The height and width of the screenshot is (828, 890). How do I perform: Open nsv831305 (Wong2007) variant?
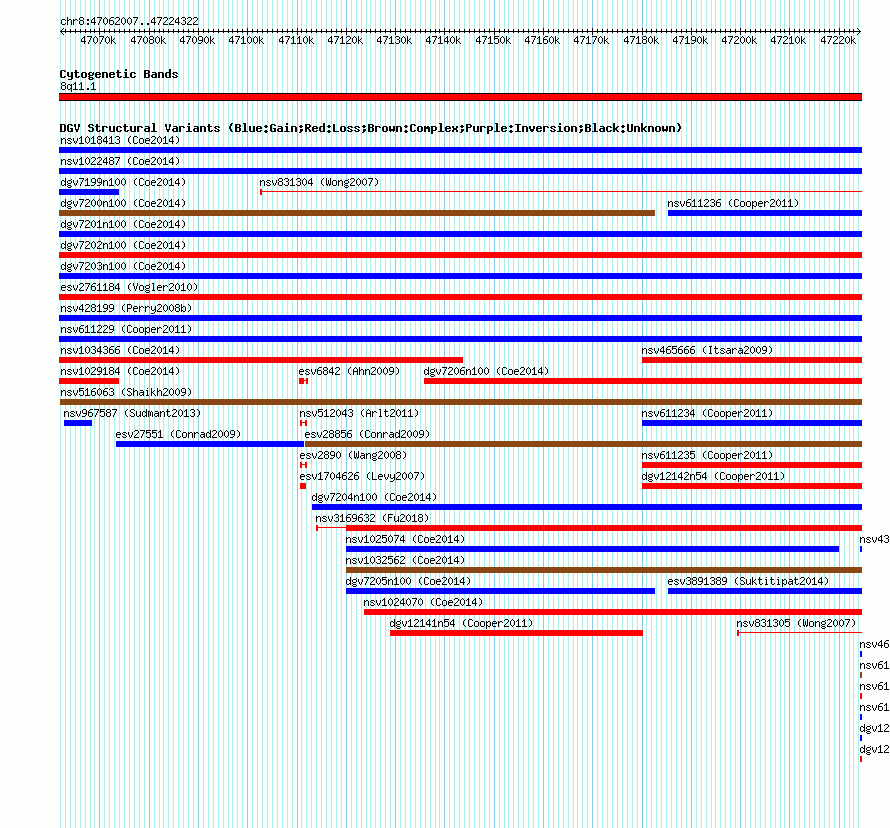coord(796,623)
